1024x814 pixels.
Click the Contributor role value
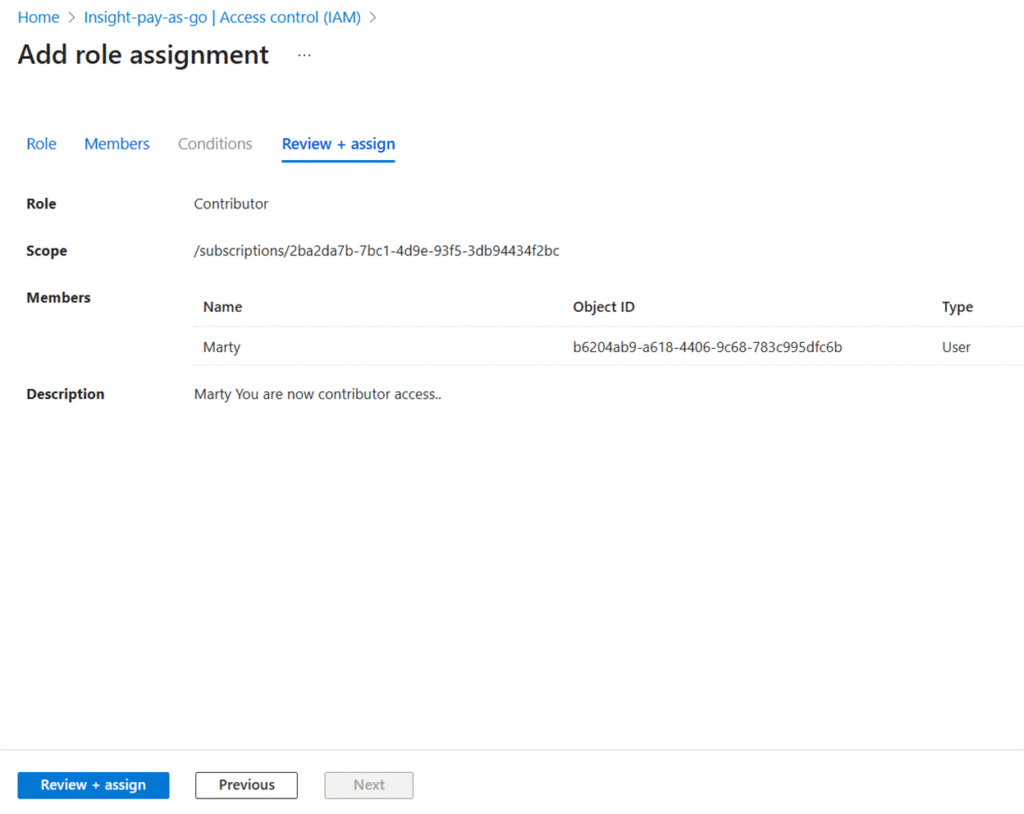(231, 204)
